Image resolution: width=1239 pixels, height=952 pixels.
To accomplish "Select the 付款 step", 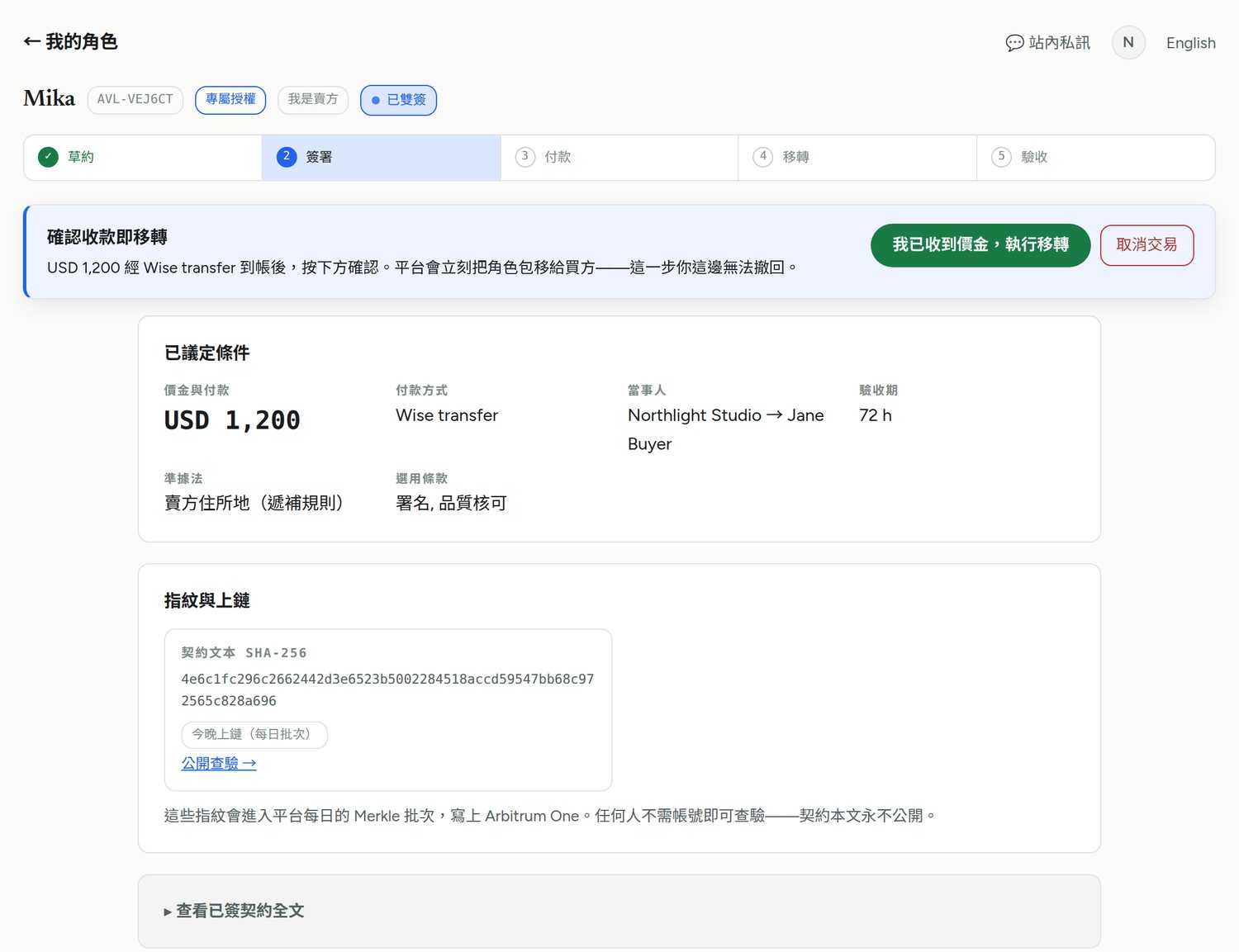I will click(x=619, y=157).
